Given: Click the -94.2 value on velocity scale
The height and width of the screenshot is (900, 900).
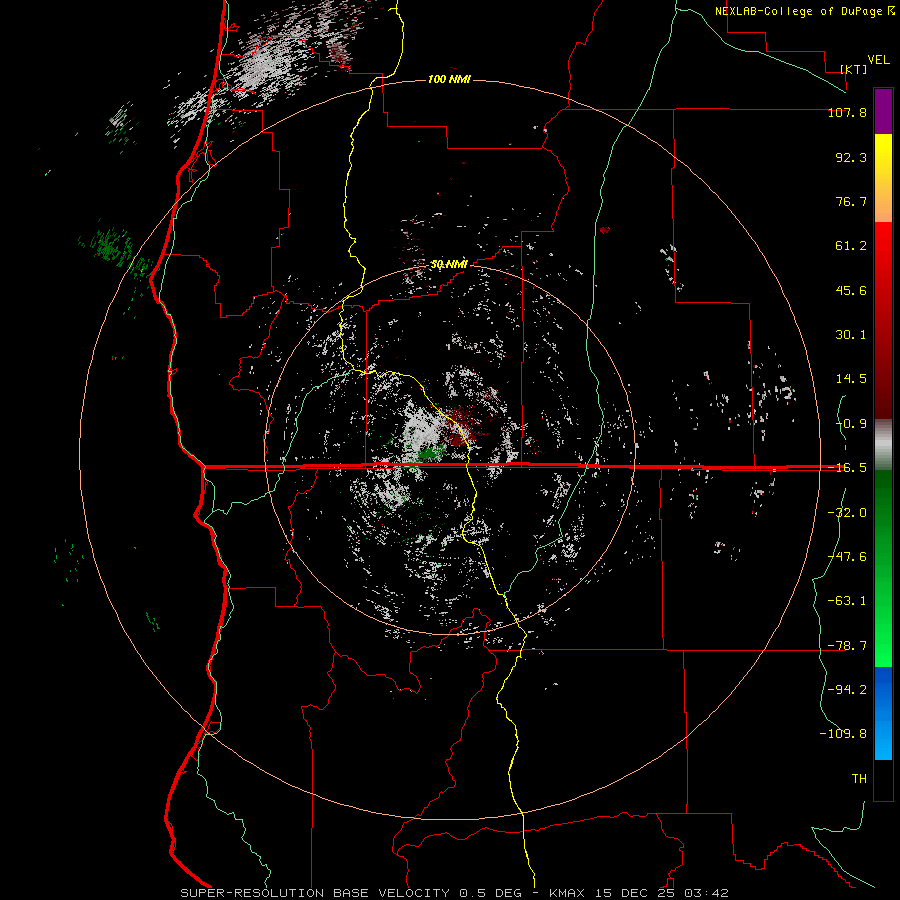Looking at the screenshot, I should [x=847, y=690].
